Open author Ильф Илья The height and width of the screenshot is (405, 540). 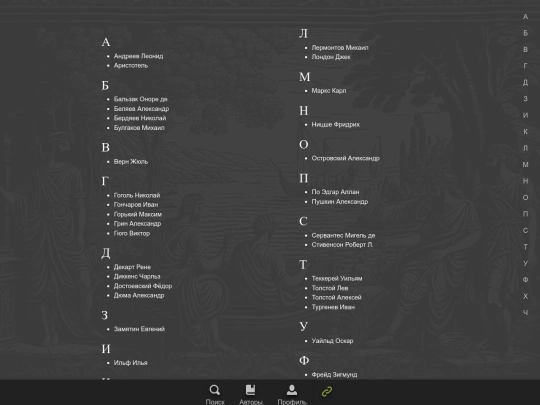coord(131,363)
